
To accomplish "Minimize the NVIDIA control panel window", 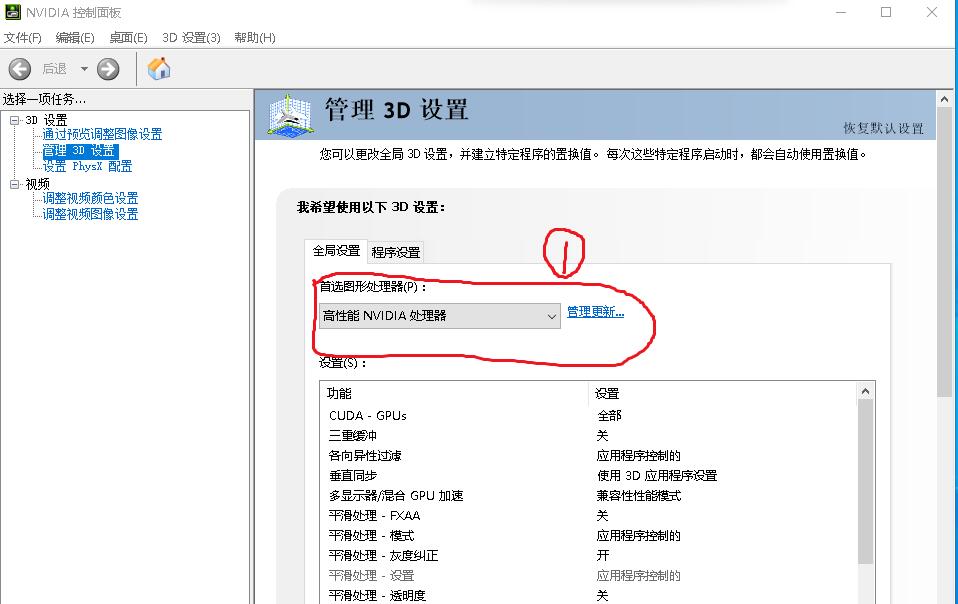I will 841,12.
